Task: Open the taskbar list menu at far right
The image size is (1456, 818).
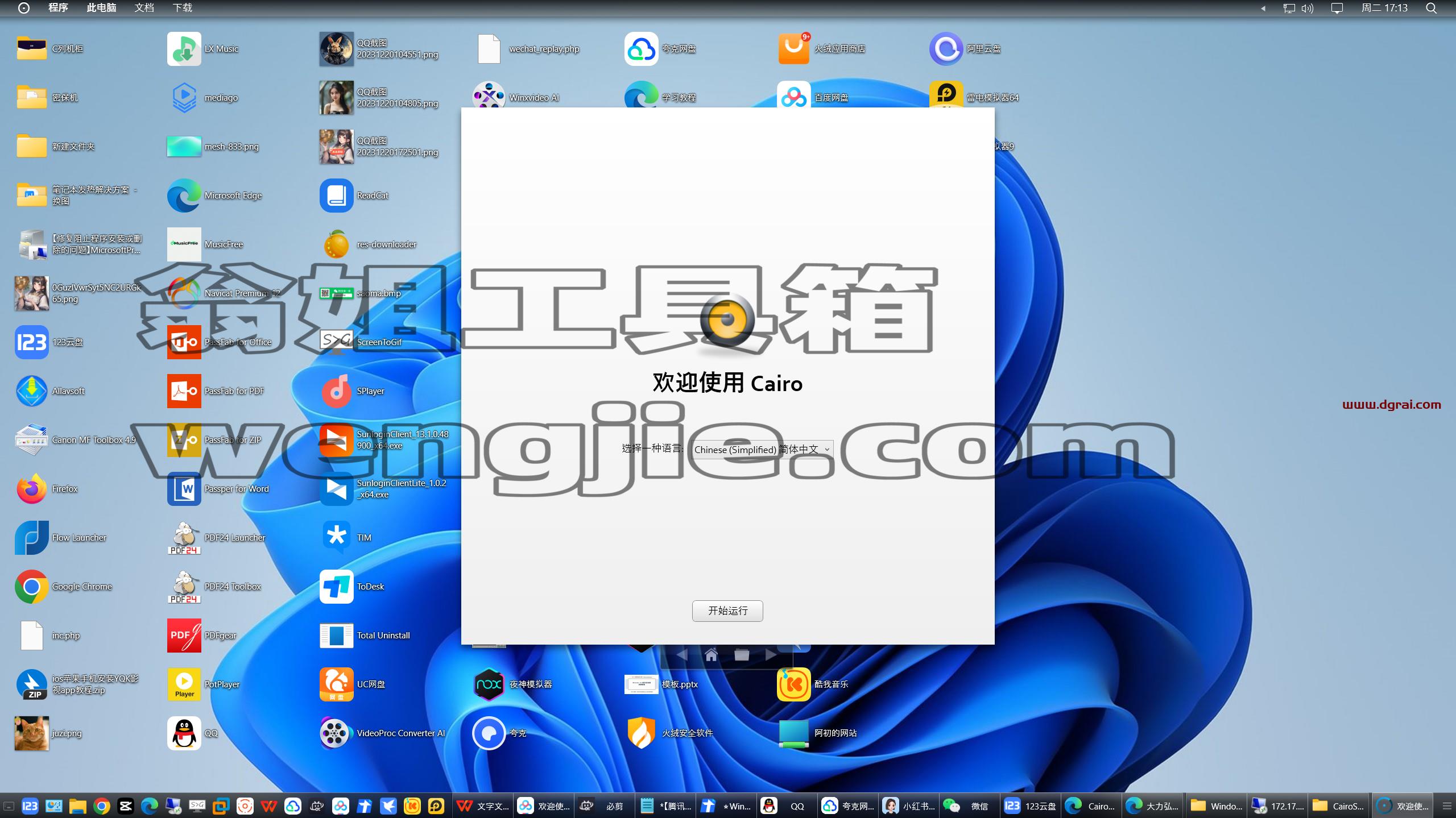Action: pos(1447,806)
